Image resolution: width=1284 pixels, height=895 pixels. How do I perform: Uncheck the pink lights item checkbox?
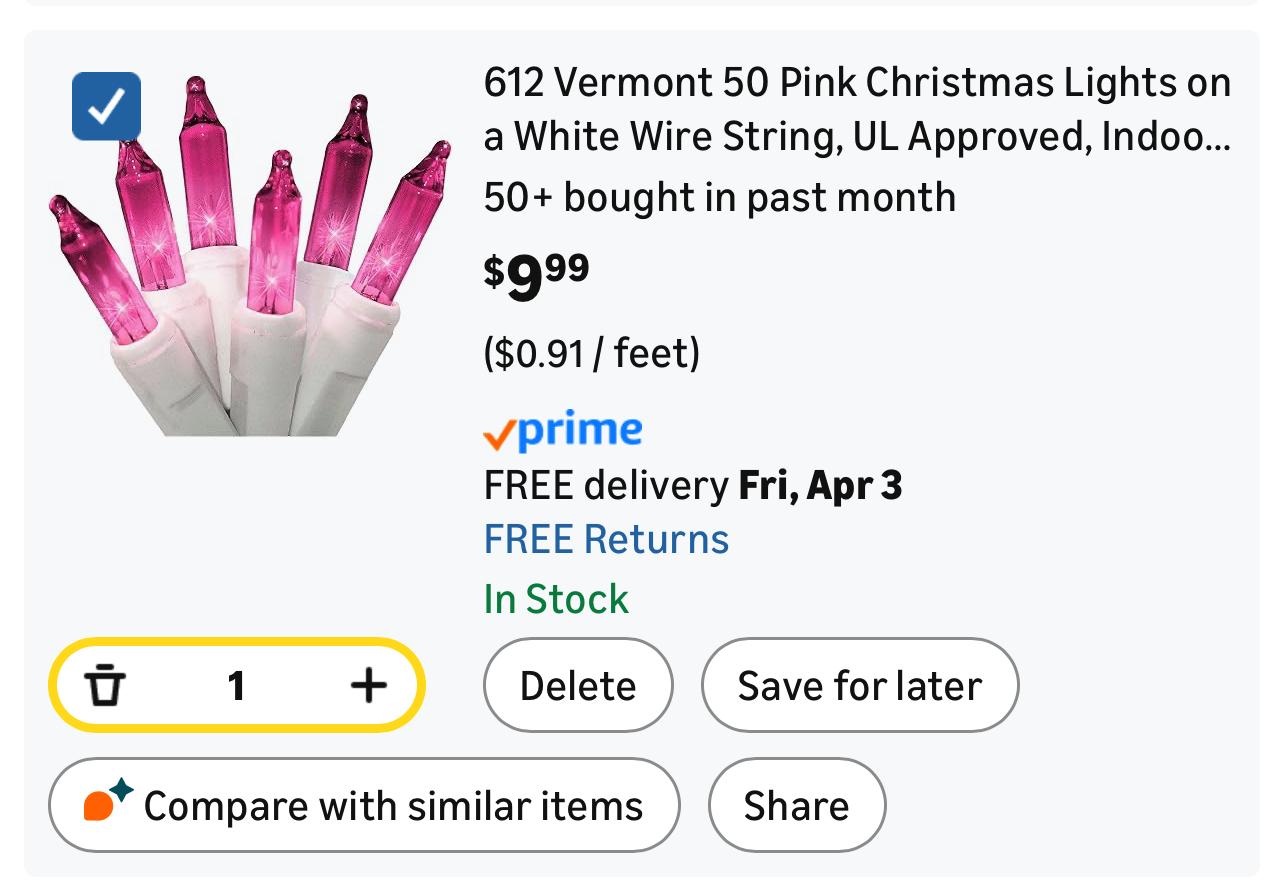click(106, 107)
